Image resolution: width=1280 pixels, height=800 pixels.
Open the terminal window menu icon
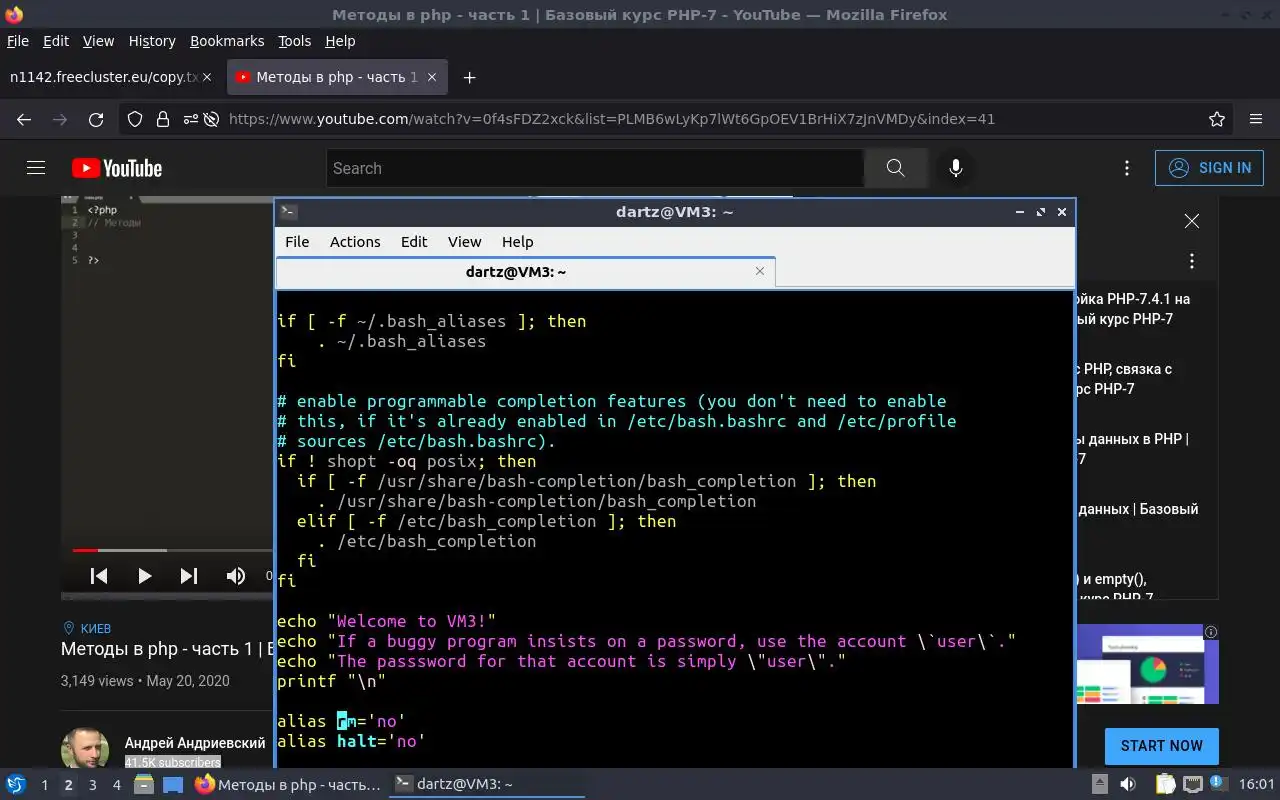tap(288, 212)
